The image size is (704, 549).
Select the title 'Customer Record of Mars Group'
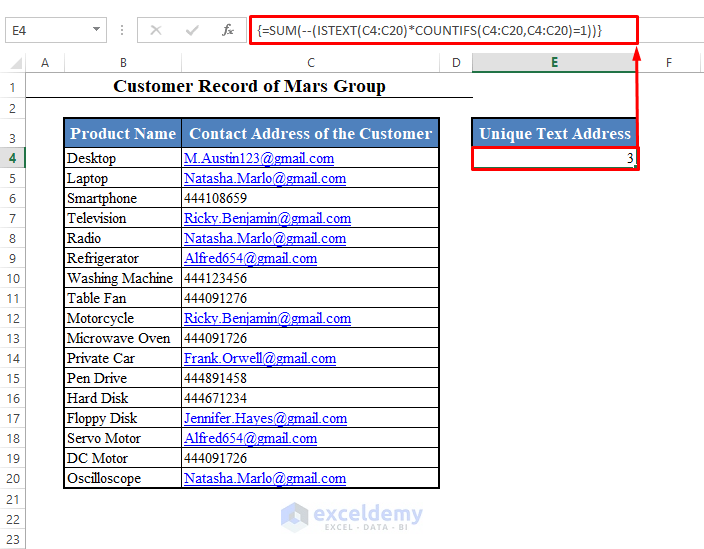(249, 86)
